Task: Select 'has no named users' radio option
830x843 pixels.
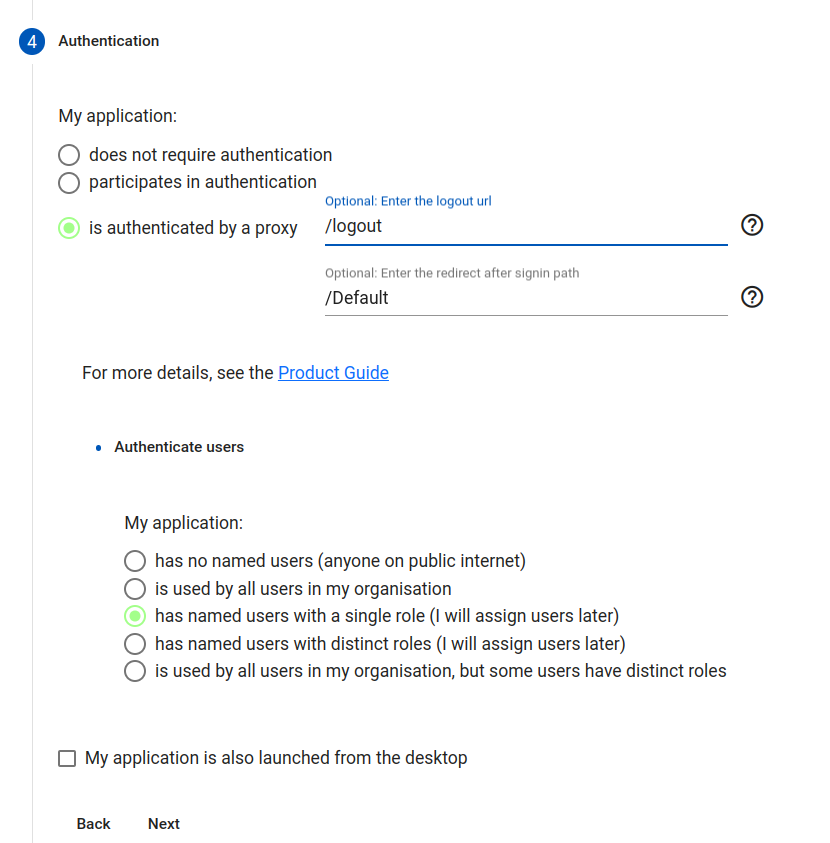Action: [135, 560]
